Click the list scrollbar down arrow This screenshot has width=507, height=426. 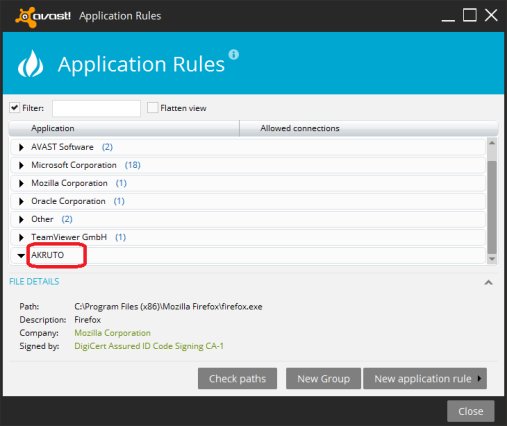point(492,259)
